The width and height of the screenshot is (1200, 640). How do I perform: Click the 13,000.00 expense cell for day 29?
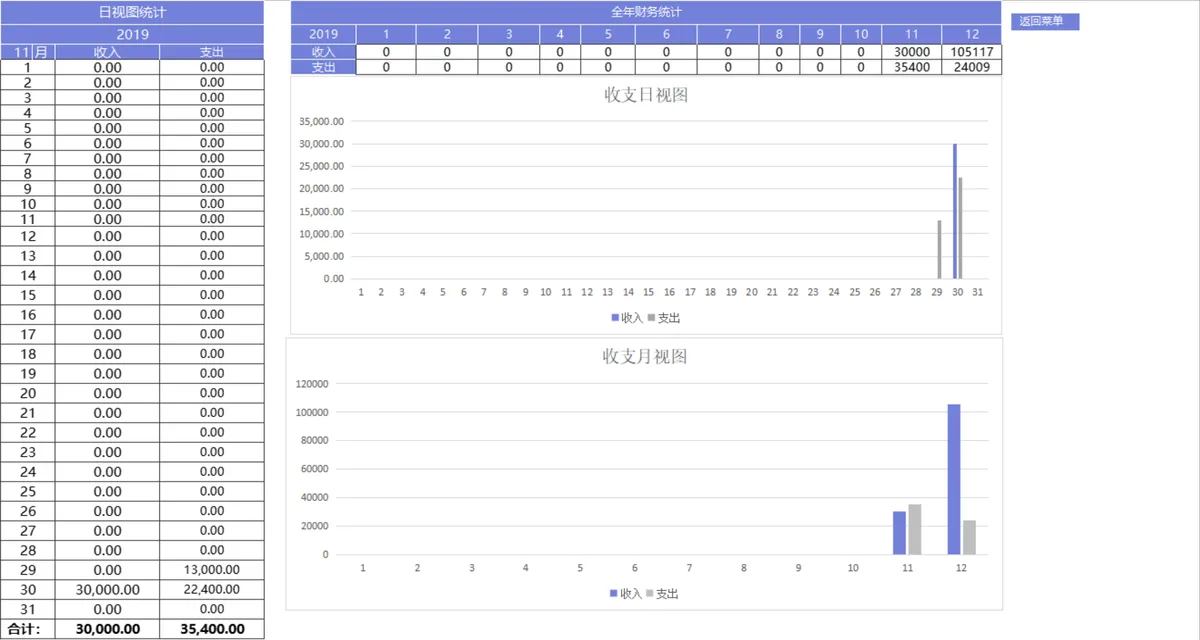point(212,569)
